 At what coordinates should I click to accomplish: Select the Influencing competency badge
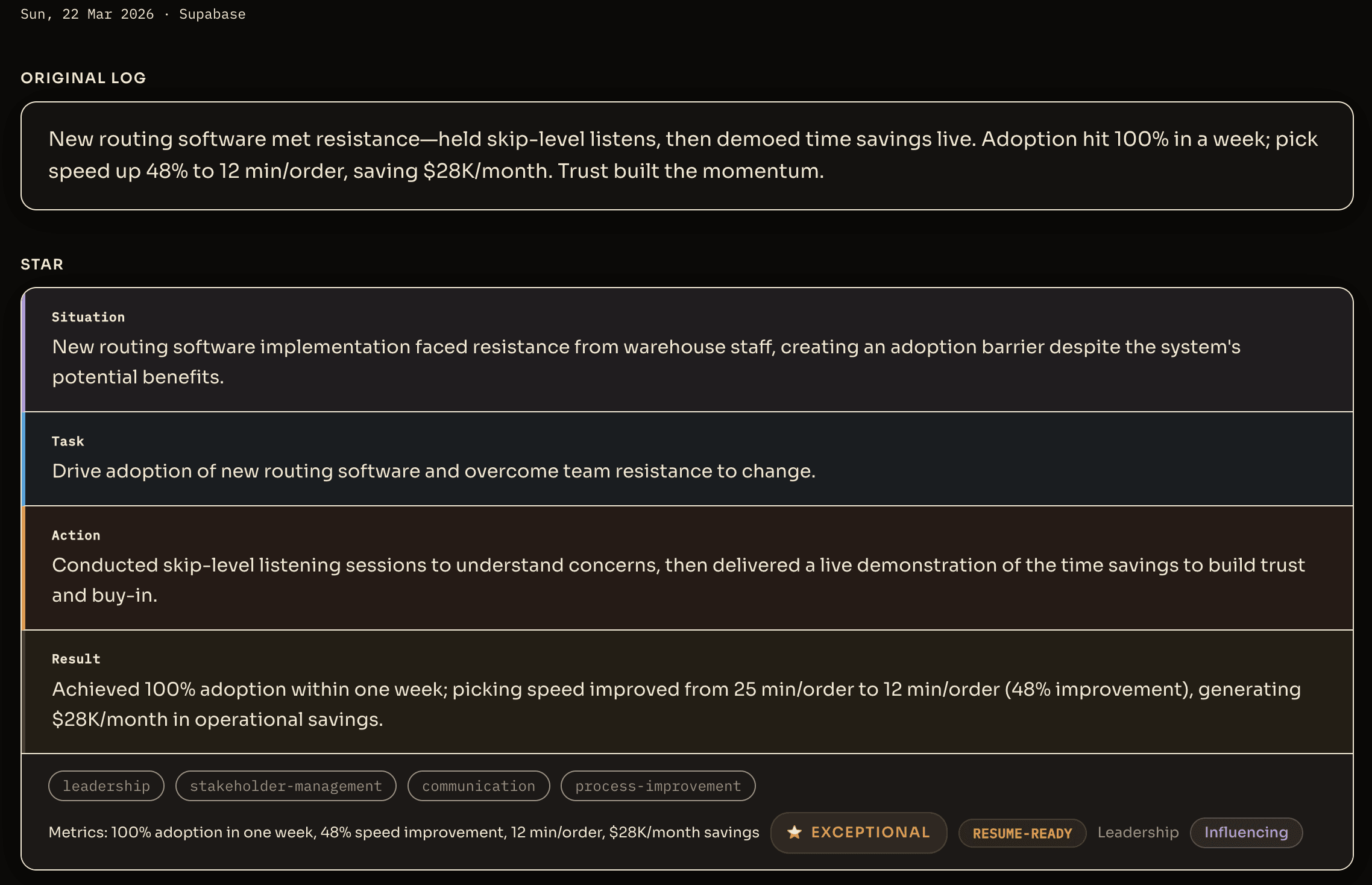[x=1246, y=833]
